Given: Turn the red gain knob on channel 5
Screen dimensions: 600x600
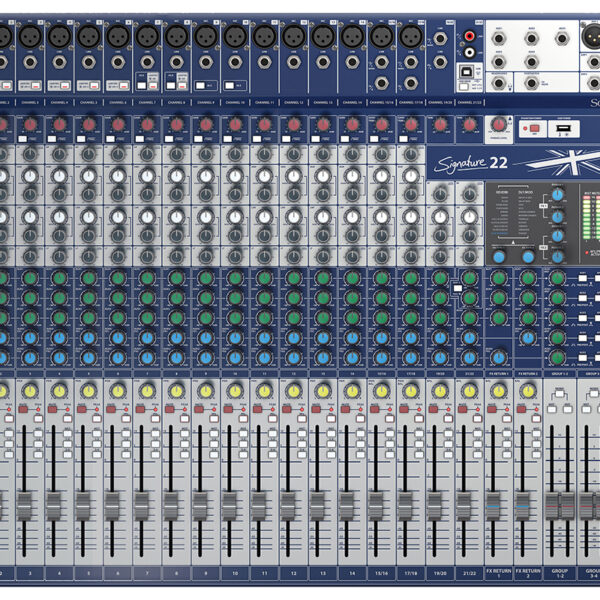Looking at the screenshot, I should 89,124.
